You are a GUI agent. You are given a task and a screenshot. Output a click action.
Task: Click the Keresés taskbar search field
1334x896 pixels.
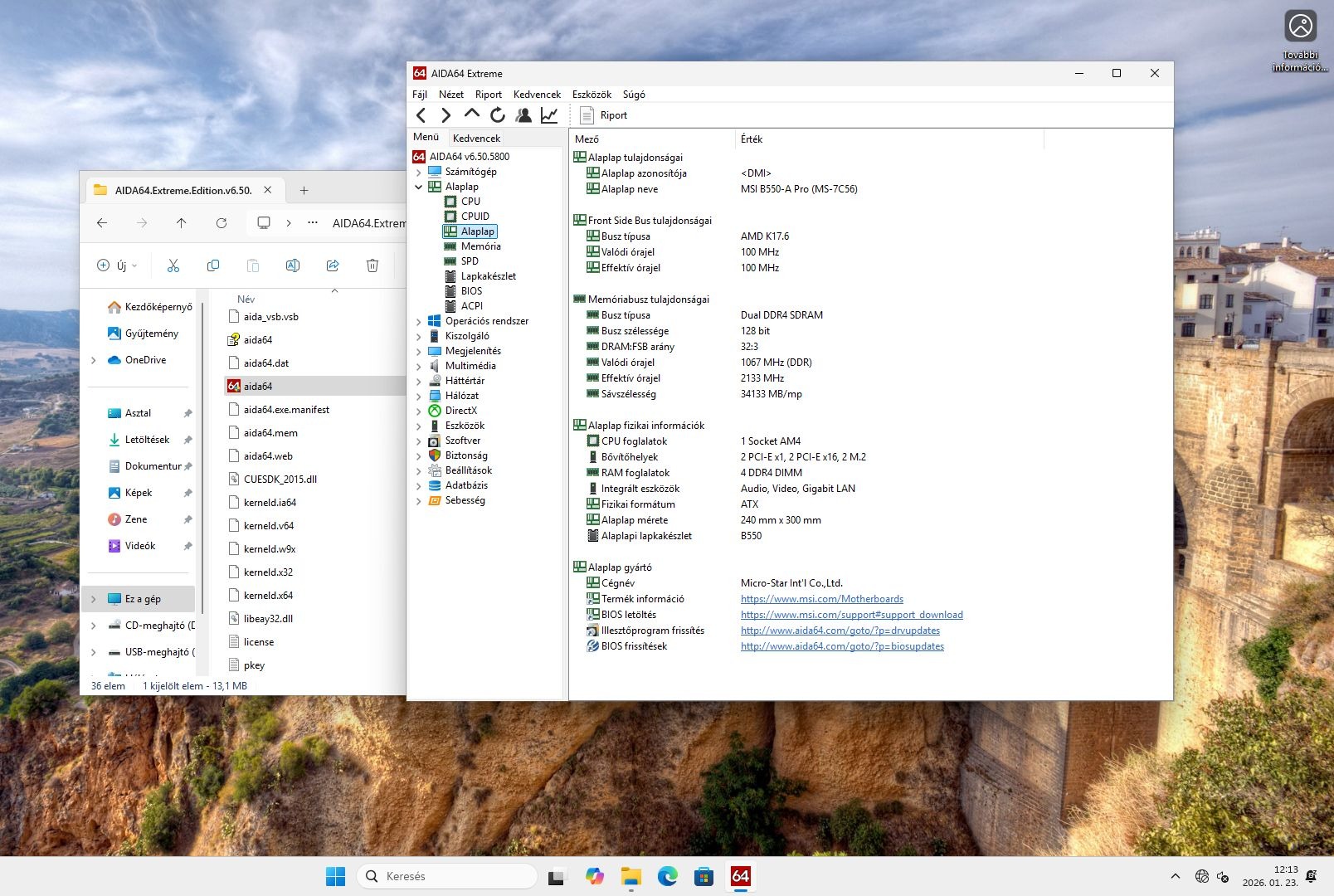point(448,876)
